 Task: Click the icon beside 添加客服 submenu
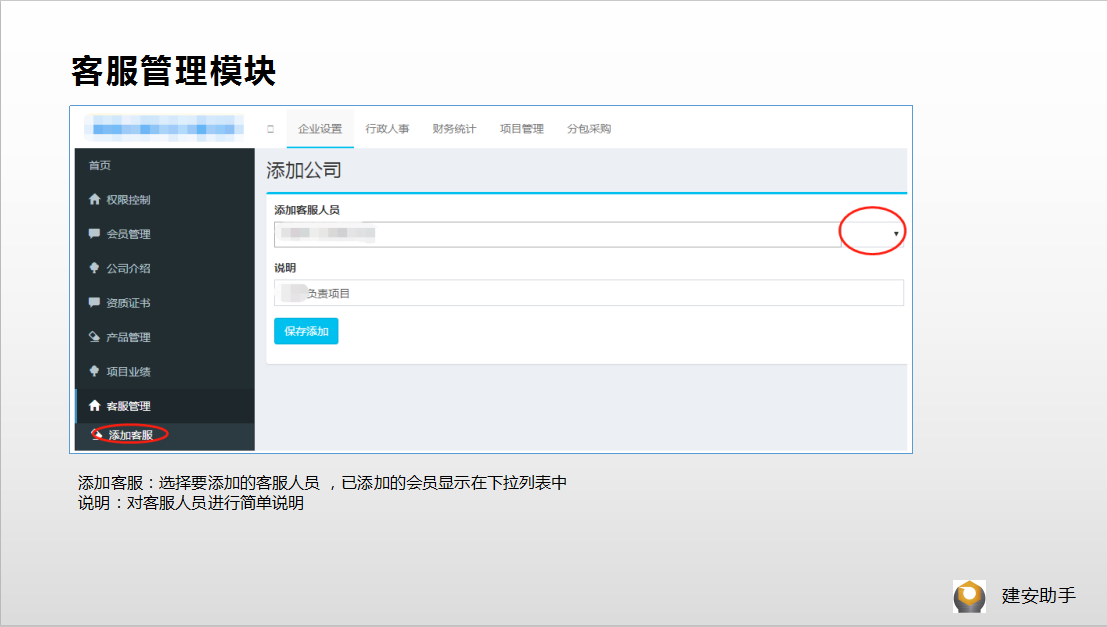pyautogui.click(x=97, y=434)
